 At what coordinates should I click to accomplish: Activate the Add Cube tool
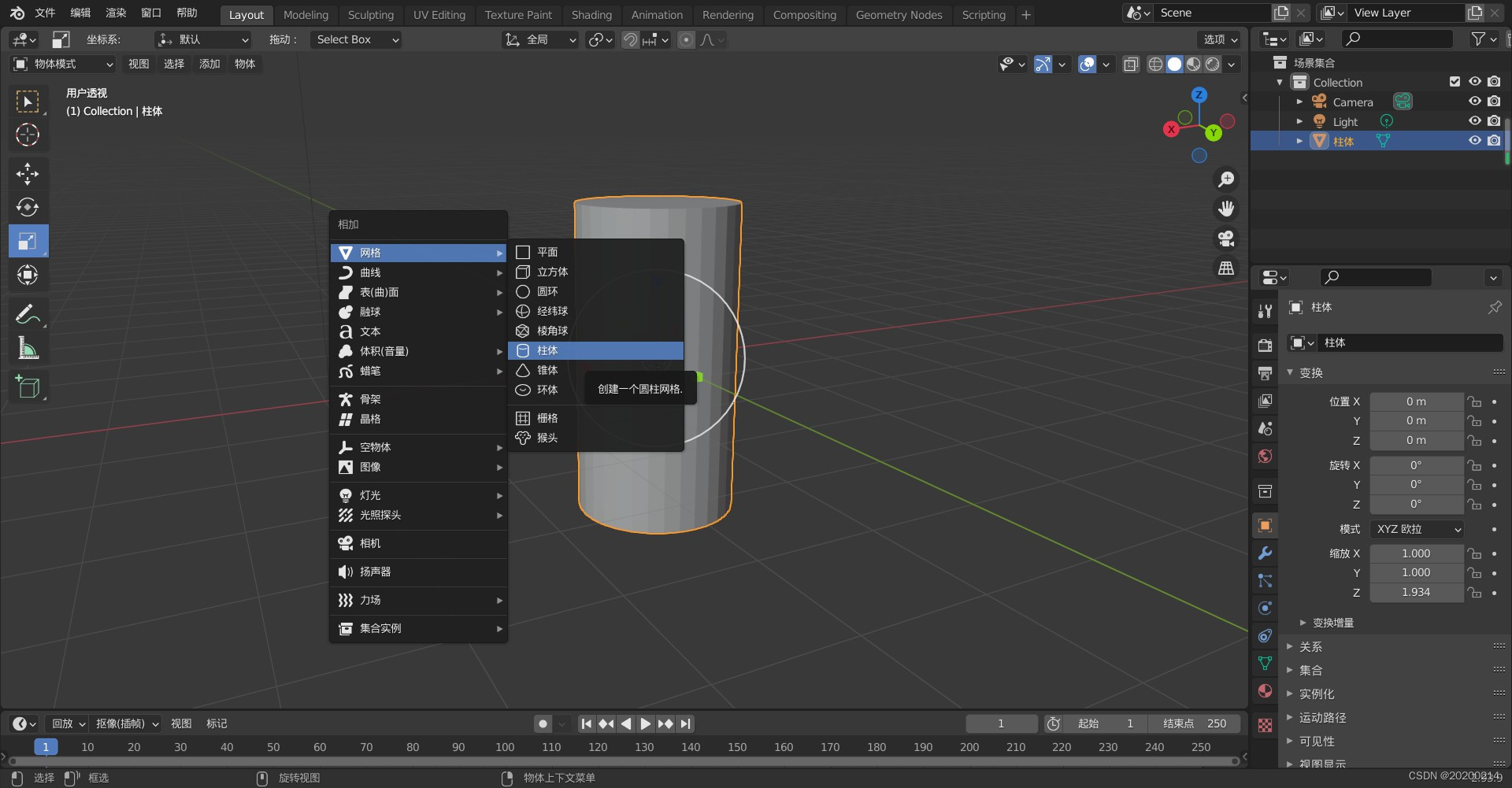pos(28,387)
